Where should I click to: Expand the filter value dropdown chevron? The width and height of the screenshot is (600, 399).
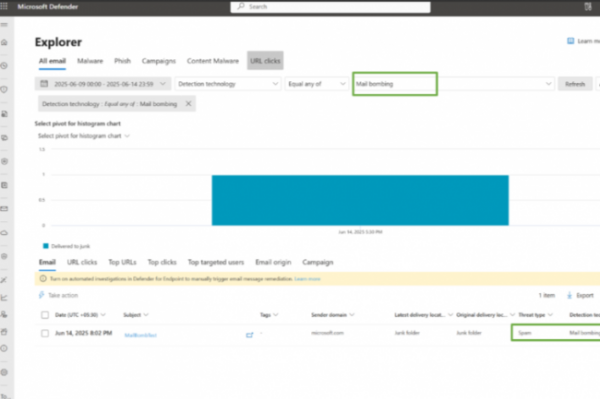pyautogui.click(x=548, y=84)
